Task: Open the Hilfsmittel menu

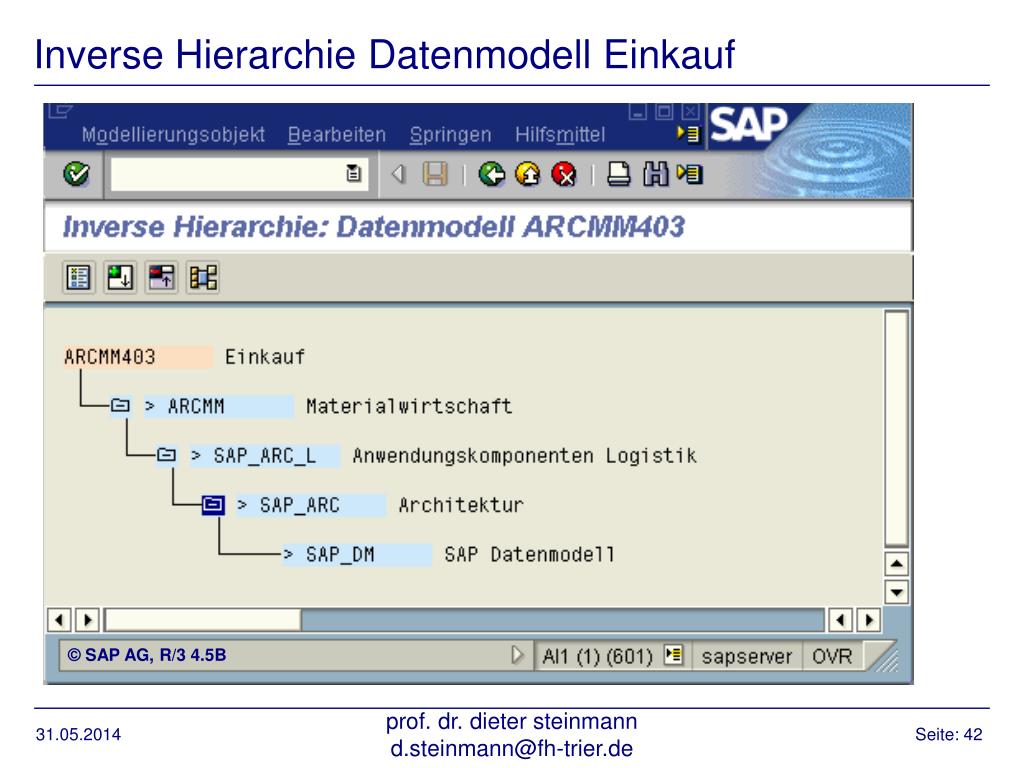Action: pyautogui.click(x=560, y=135)
